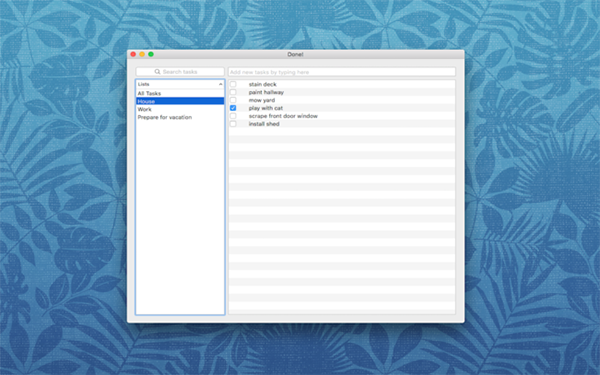Check the stain deck task checkbox
600x375 pixels.
233,84
